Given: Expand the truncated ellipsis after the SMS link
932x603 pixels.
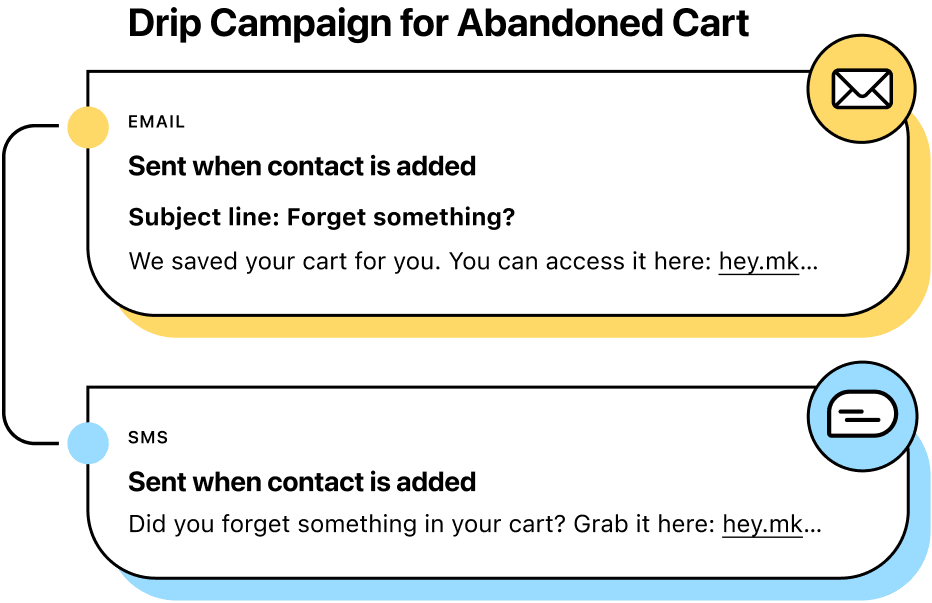Looking at the screenshot, I should [x=813, y=526].
